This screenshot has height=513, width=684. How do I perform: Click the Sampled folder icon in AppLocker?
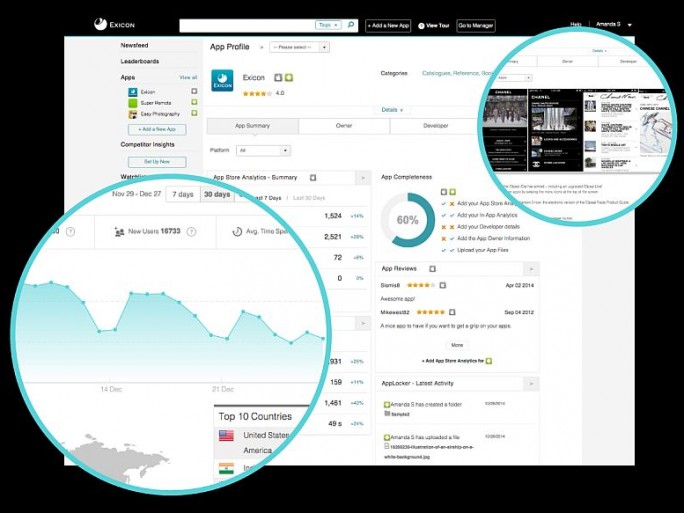coord(386,413)
